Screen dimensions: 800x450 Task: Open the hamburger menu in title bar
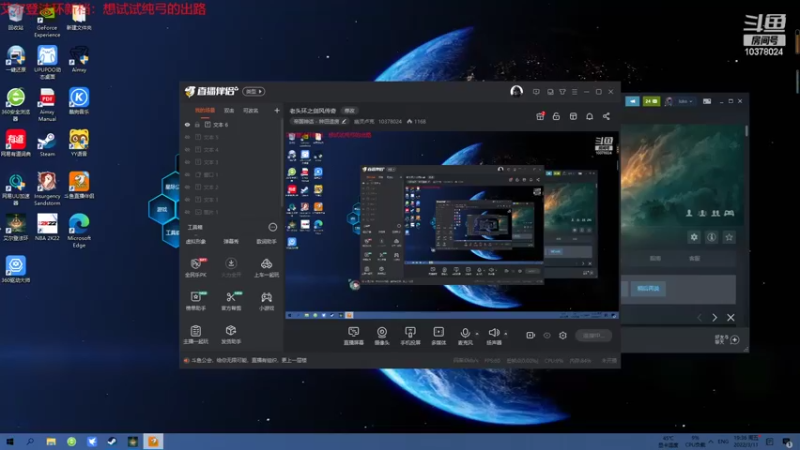574,92
